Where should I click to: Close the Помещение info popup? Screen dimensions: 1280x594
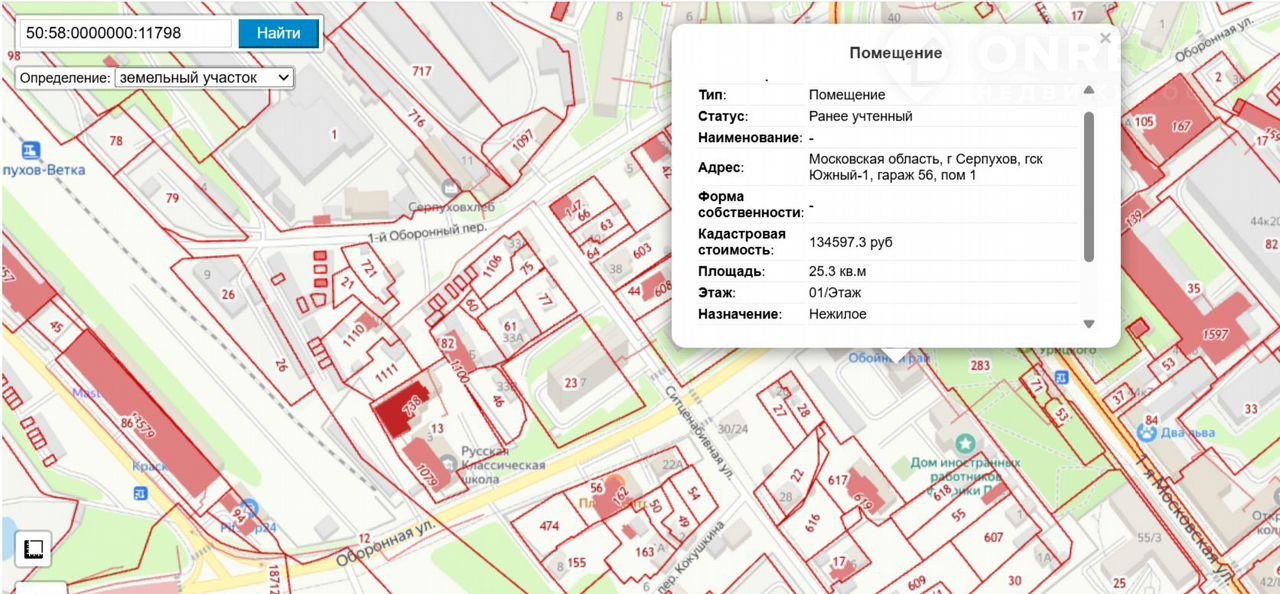click(1105, 38)
